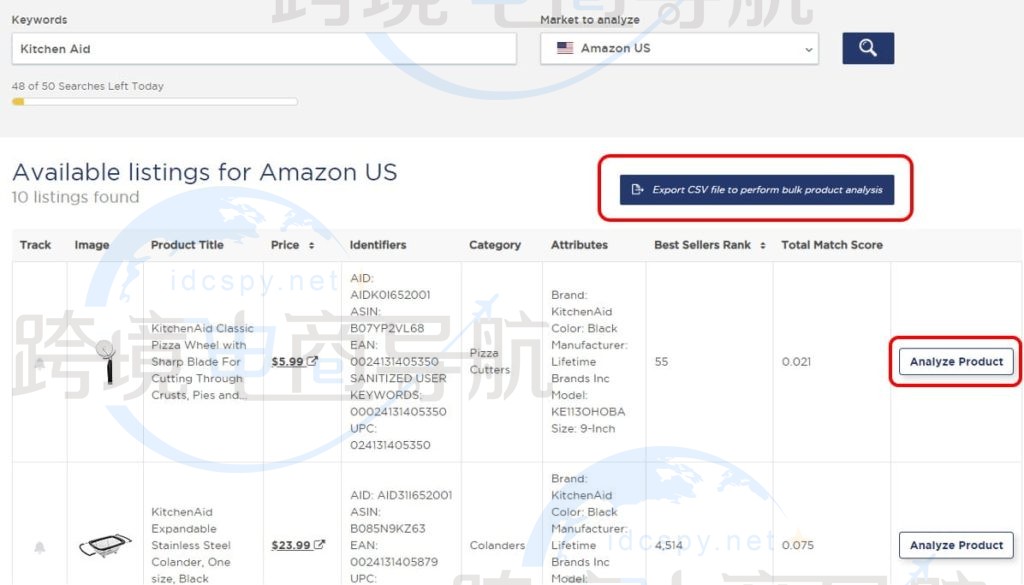The width and height of the screenshot is (1024, 585).
Task: Open external link icon beside $23.99 price
Action: (x=319, y=545)
